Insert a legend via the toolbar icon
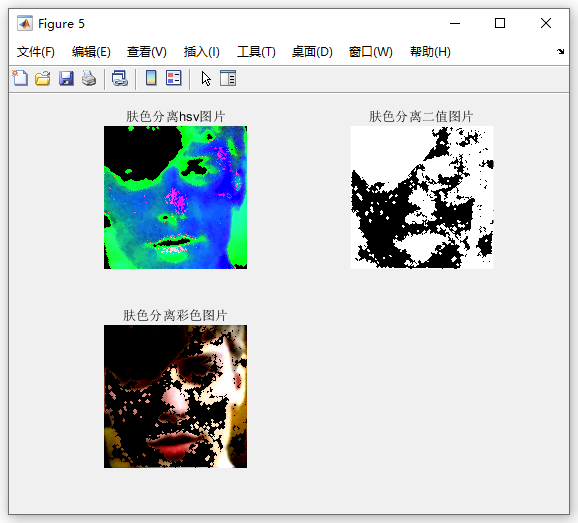 (174, 78)
